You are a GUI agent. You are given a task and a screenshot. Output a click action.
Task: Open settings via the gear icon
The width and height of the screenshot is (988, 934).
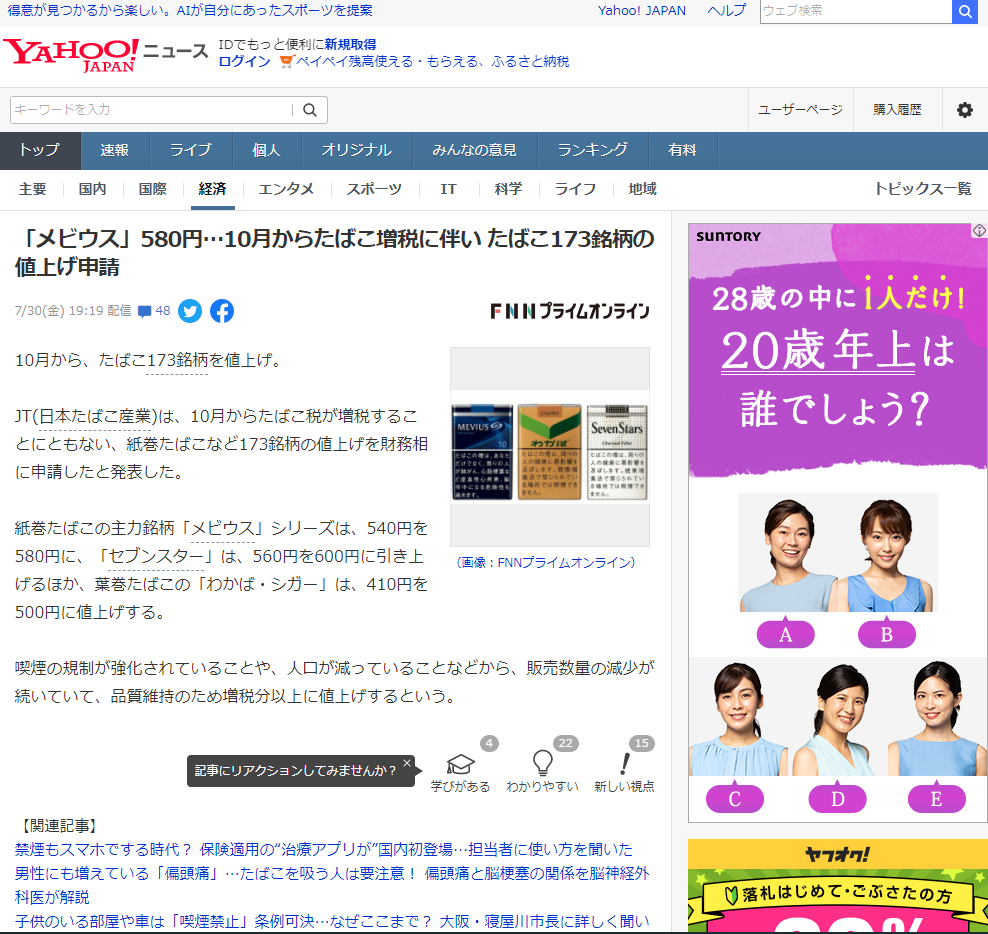965,110
